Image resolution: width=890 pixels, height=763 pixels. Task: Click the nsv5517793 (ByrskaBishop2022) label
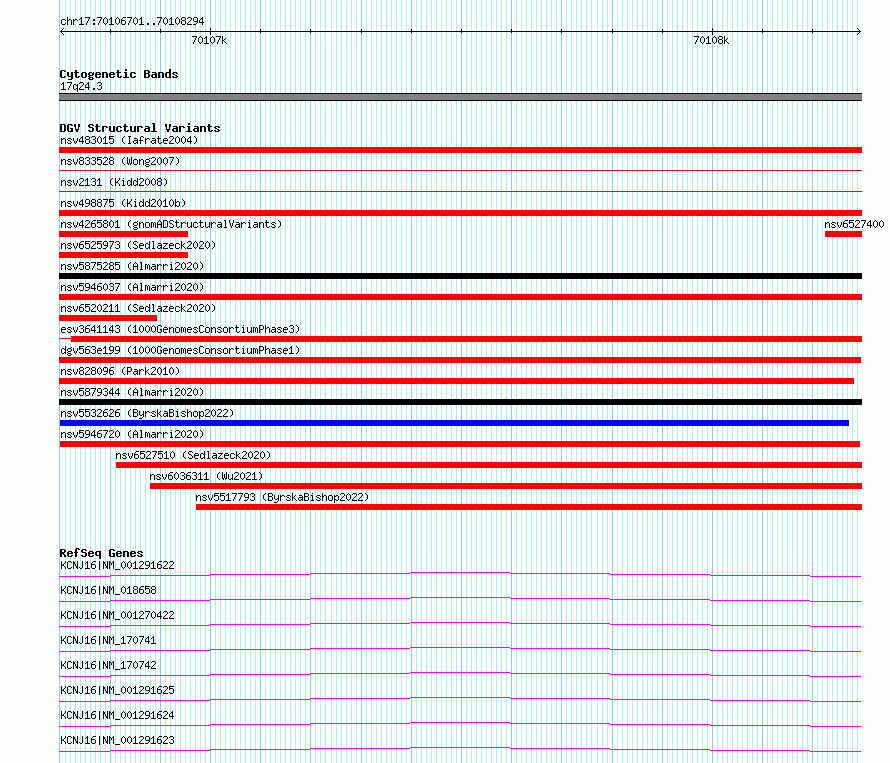point(282,497)
